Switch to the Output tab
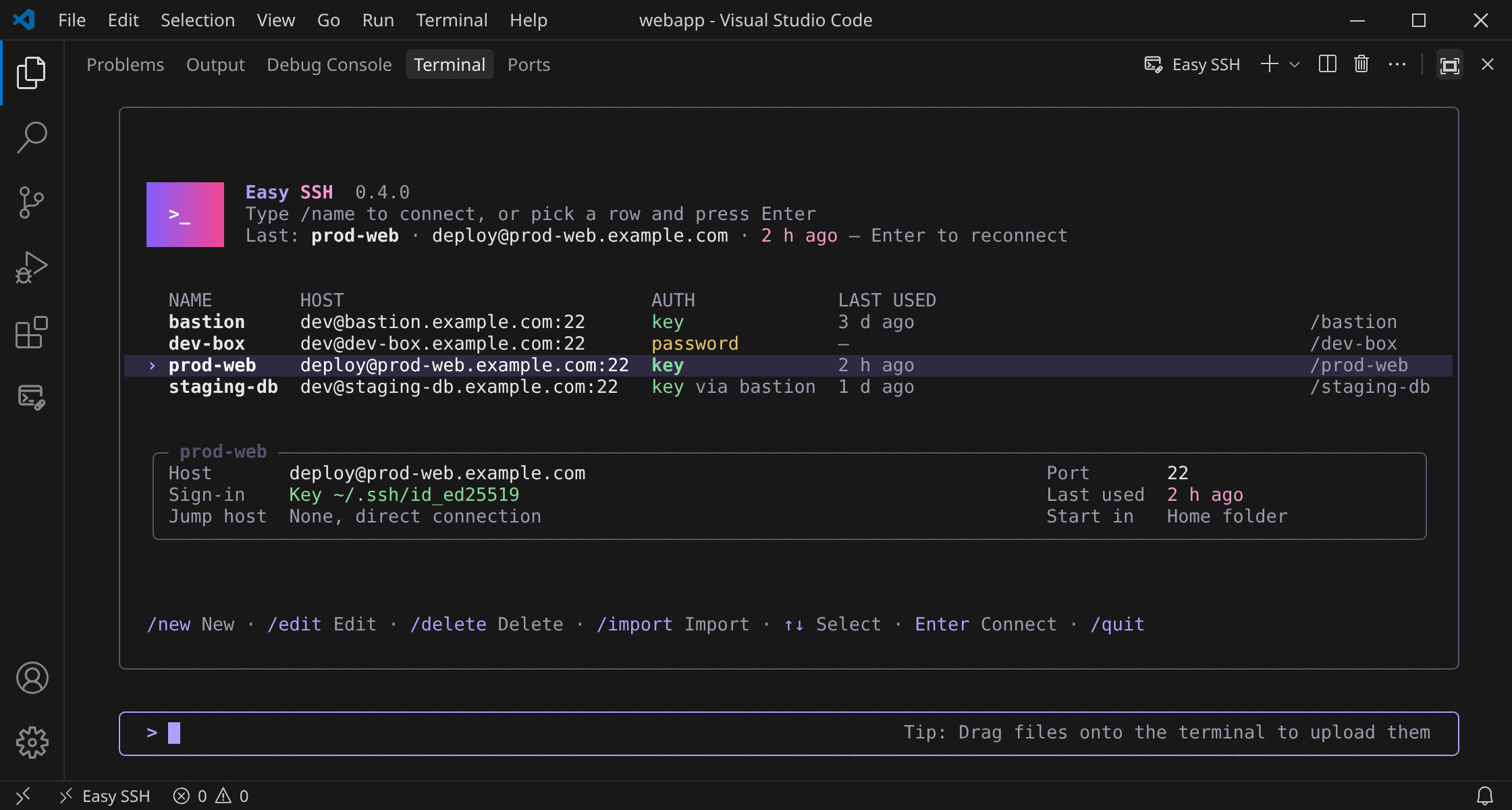The image size is (1512, 810). [x=215, y=64]
